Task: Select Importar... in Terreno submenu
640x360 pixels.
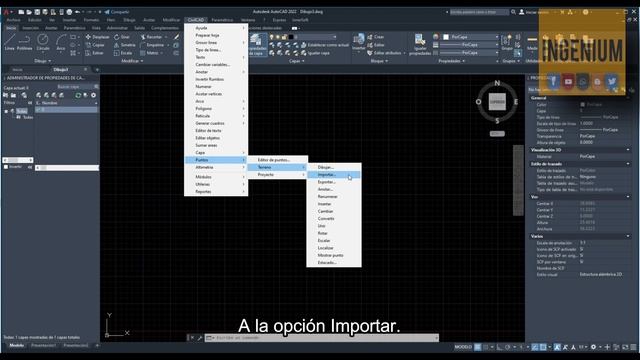Action: [x=333, y=175]
